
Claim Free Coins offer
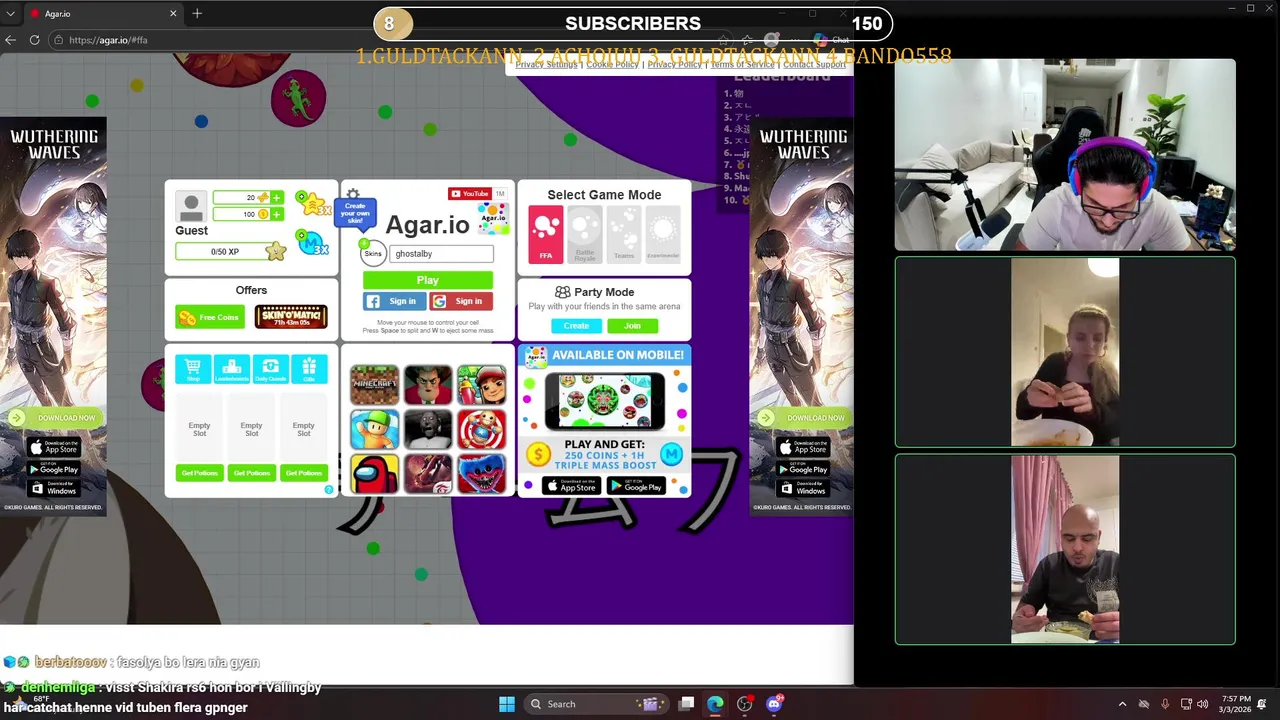210,317
